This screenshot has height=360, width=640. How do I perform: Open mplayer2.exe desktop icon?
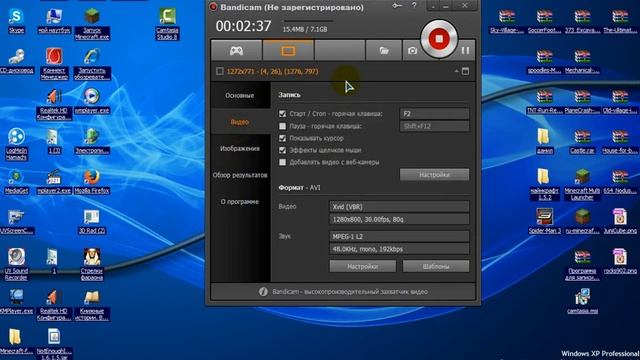click(x=53, y=182)
